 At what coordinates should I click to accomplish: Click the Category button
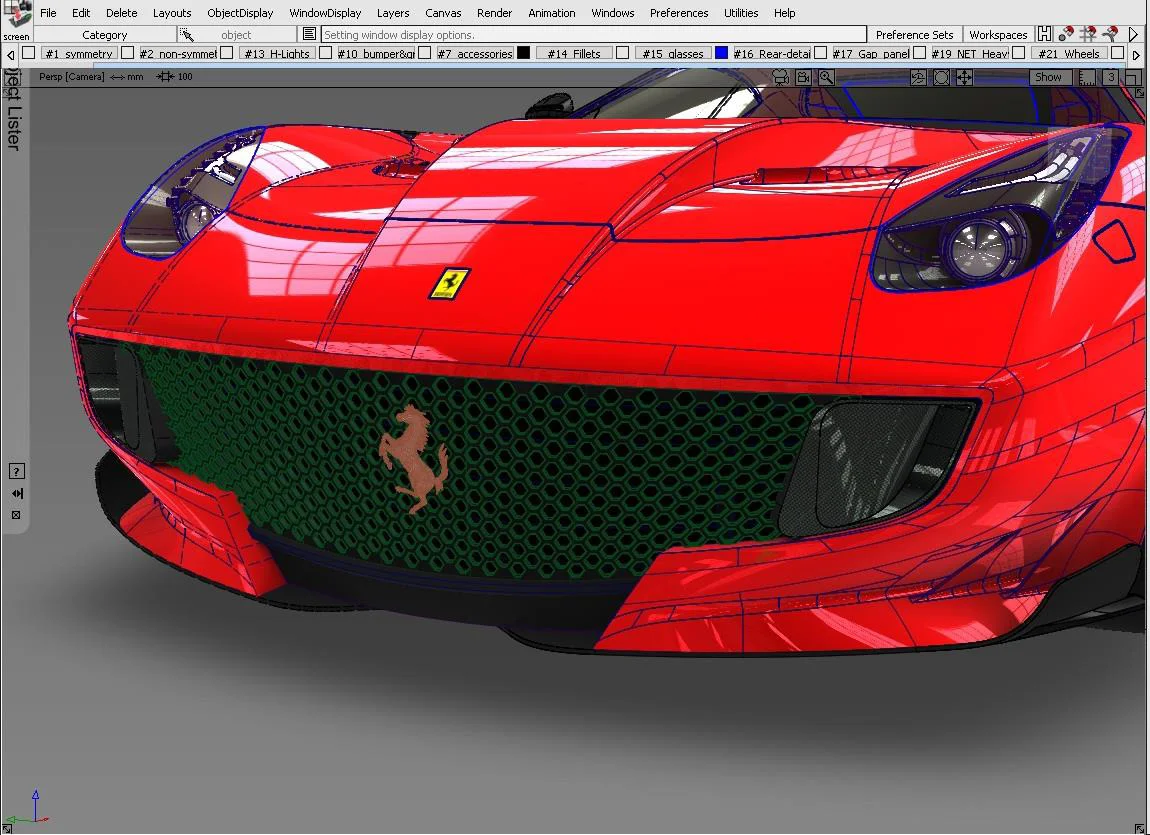[105, 34]
